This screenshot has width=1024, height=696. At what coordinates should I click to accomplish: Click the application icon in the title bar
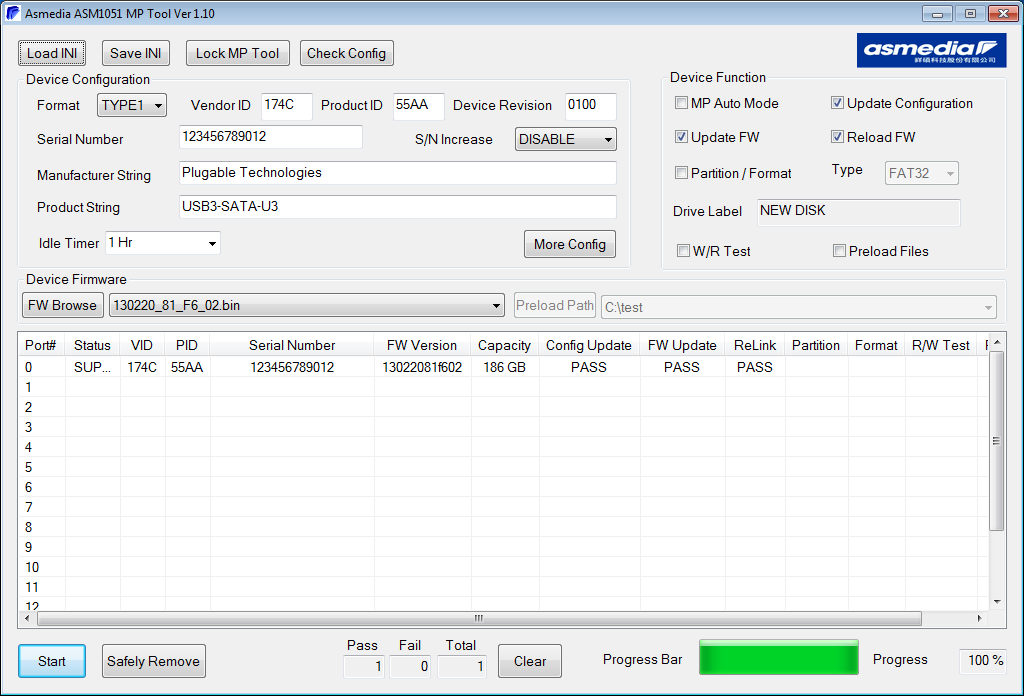(x=12, y=12)
